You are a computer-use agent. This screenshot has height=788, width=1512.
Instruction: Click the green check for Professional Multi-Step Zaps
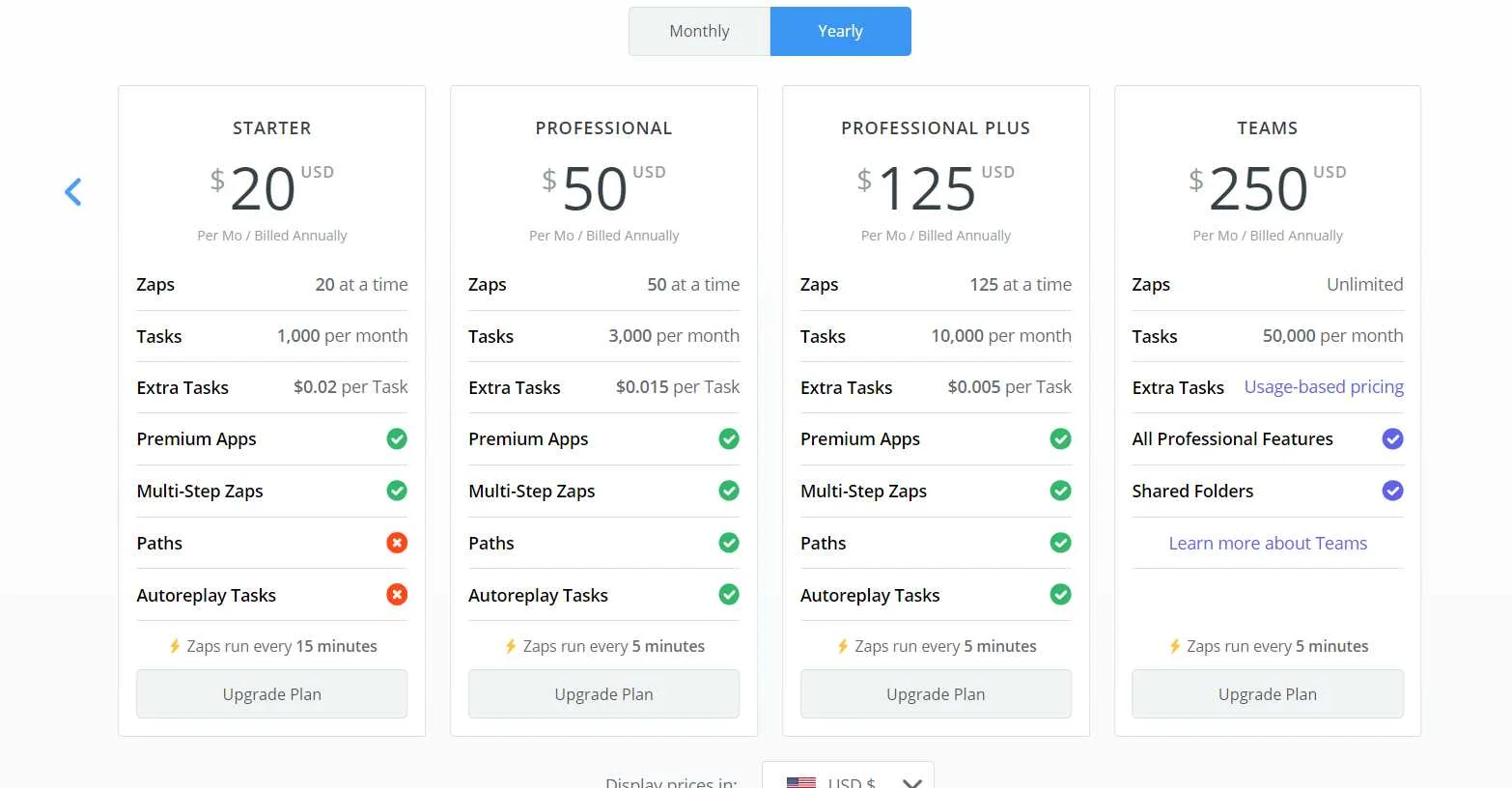(x=729, y=491)
